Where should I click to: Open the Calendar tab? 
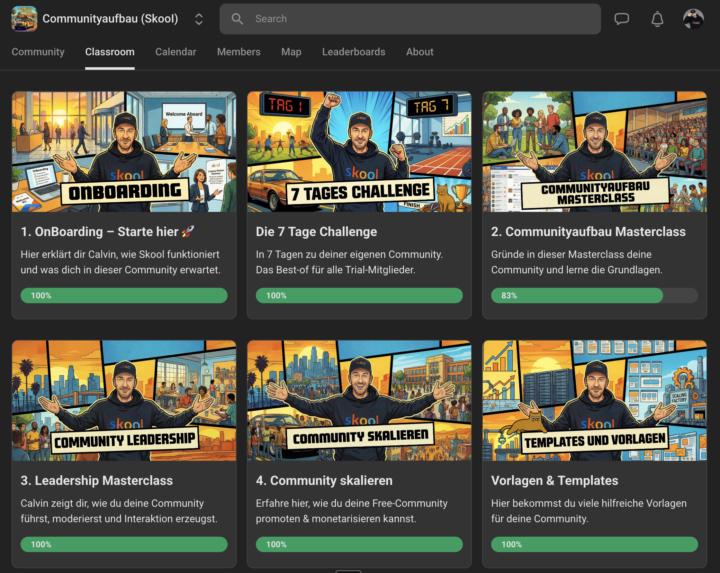click(x=175, y=52)
